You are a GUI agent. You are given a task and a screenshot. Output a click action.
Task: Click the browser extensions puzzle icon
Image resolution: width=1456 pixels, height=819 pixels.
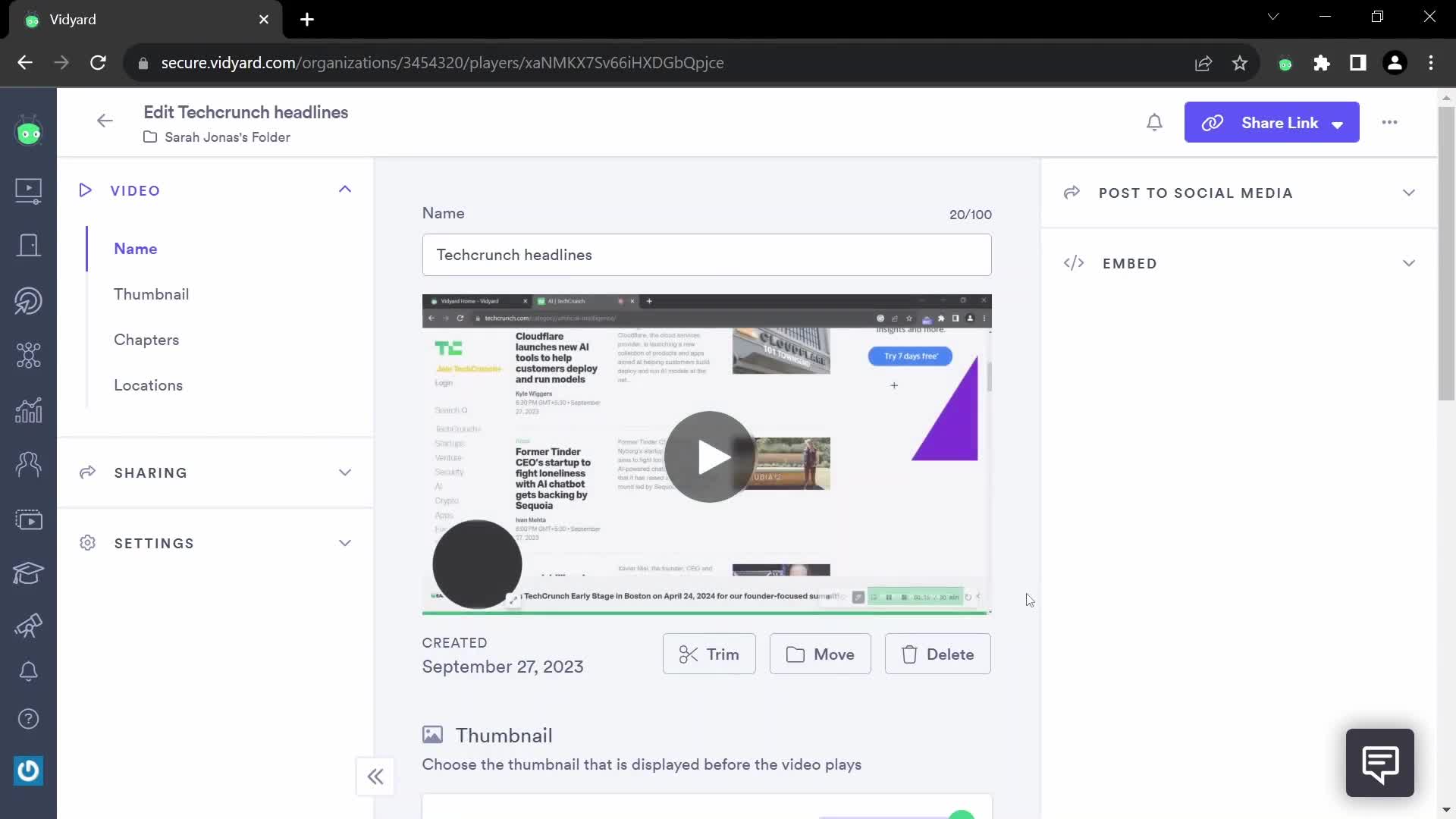pyautogui.click(x=1321, y=63)
